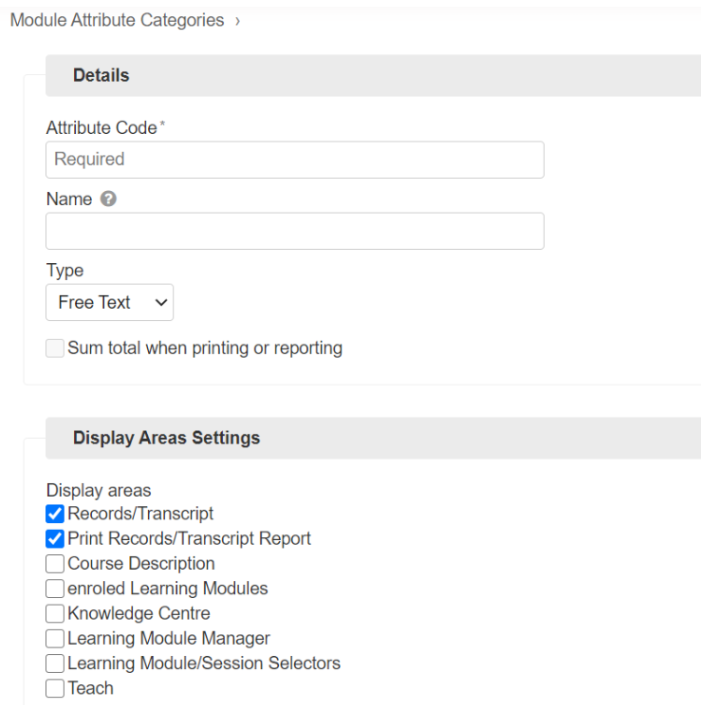This screenshot has height=705, width=701.
Task: Click into the Name text field
Action: (295, 231)
